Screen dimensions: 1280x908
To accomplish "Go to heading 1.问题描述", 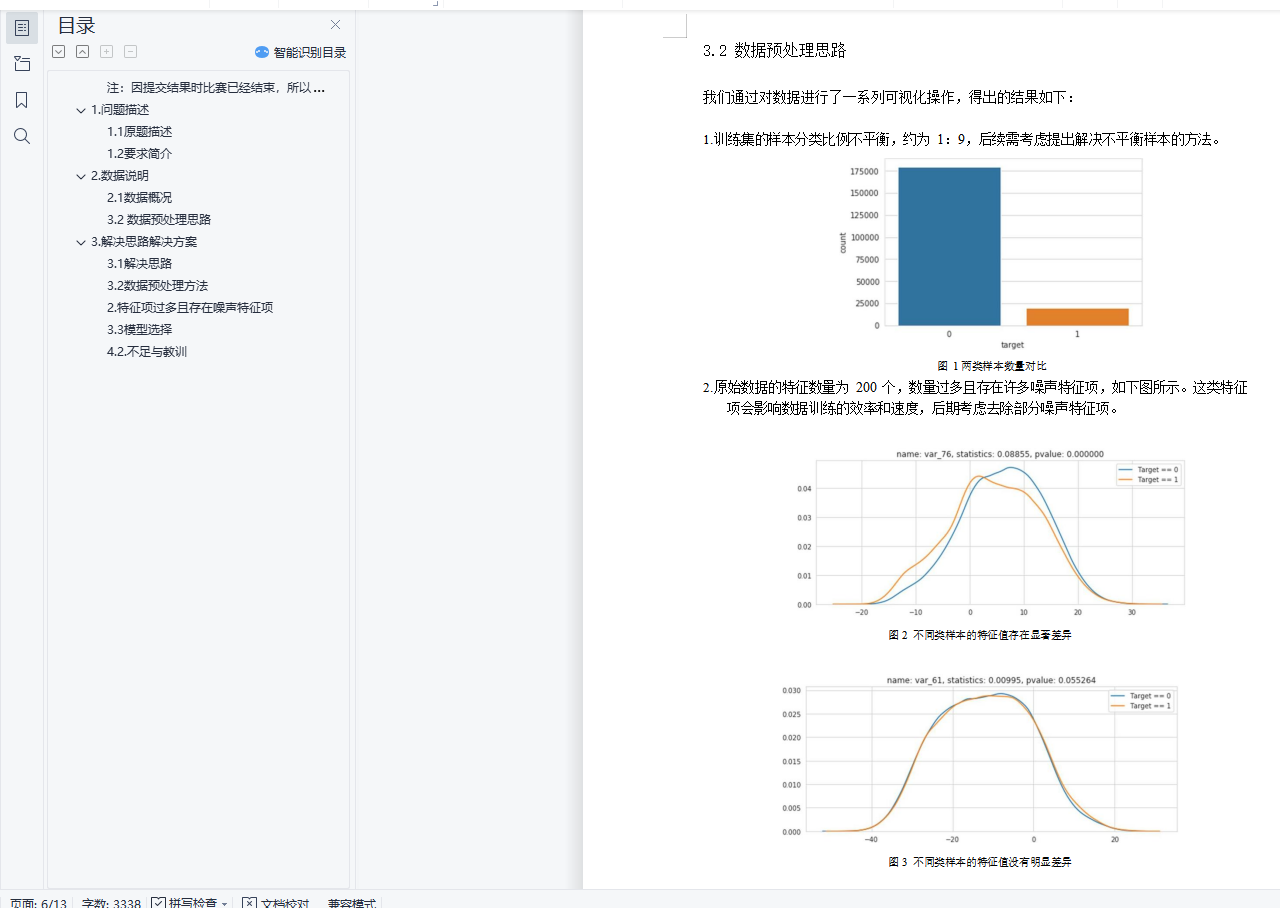I will pyautogui.click(x=120, y=110).
